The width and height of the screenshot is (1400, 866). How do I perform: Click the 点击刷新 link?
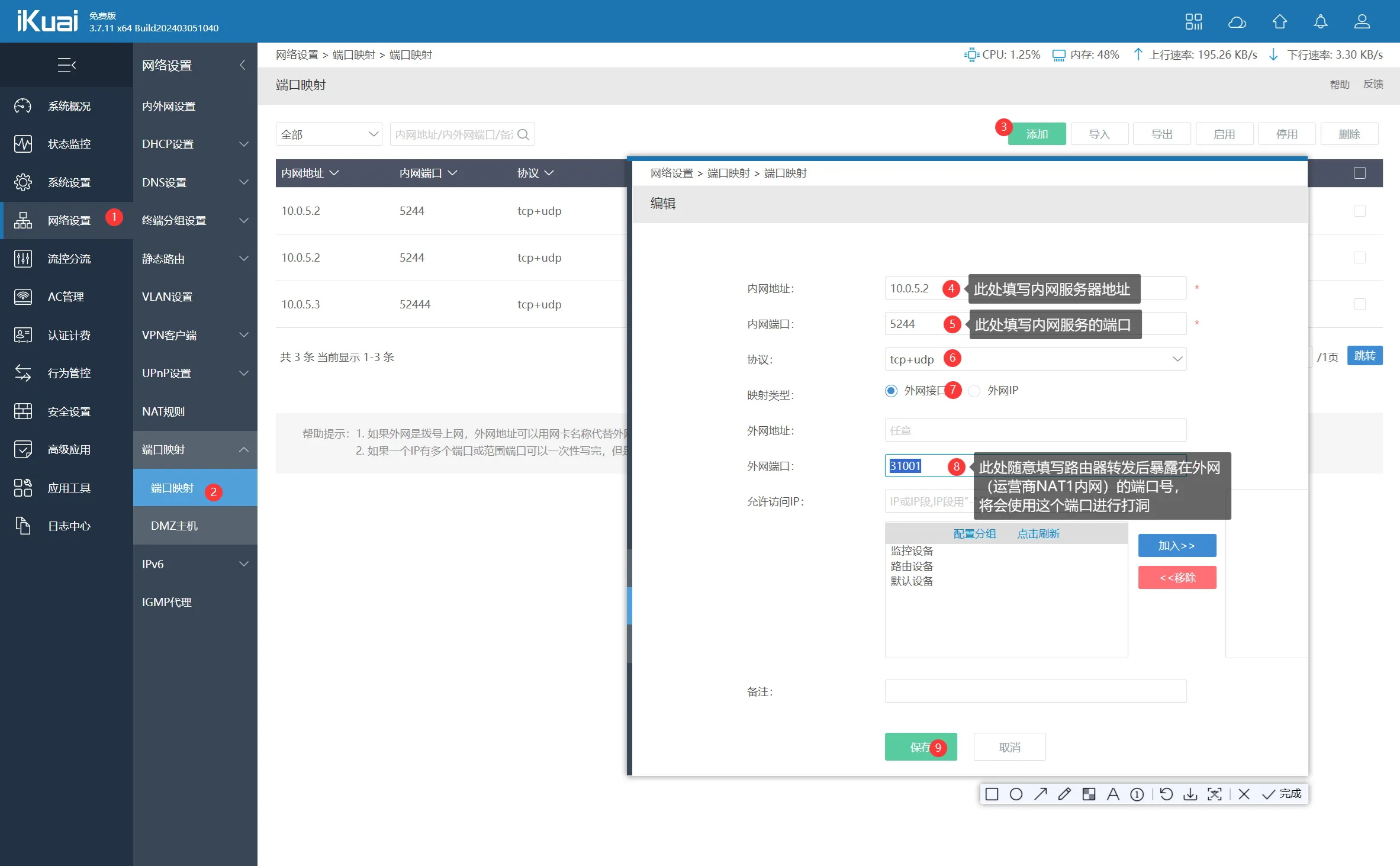pos(1038,533)
